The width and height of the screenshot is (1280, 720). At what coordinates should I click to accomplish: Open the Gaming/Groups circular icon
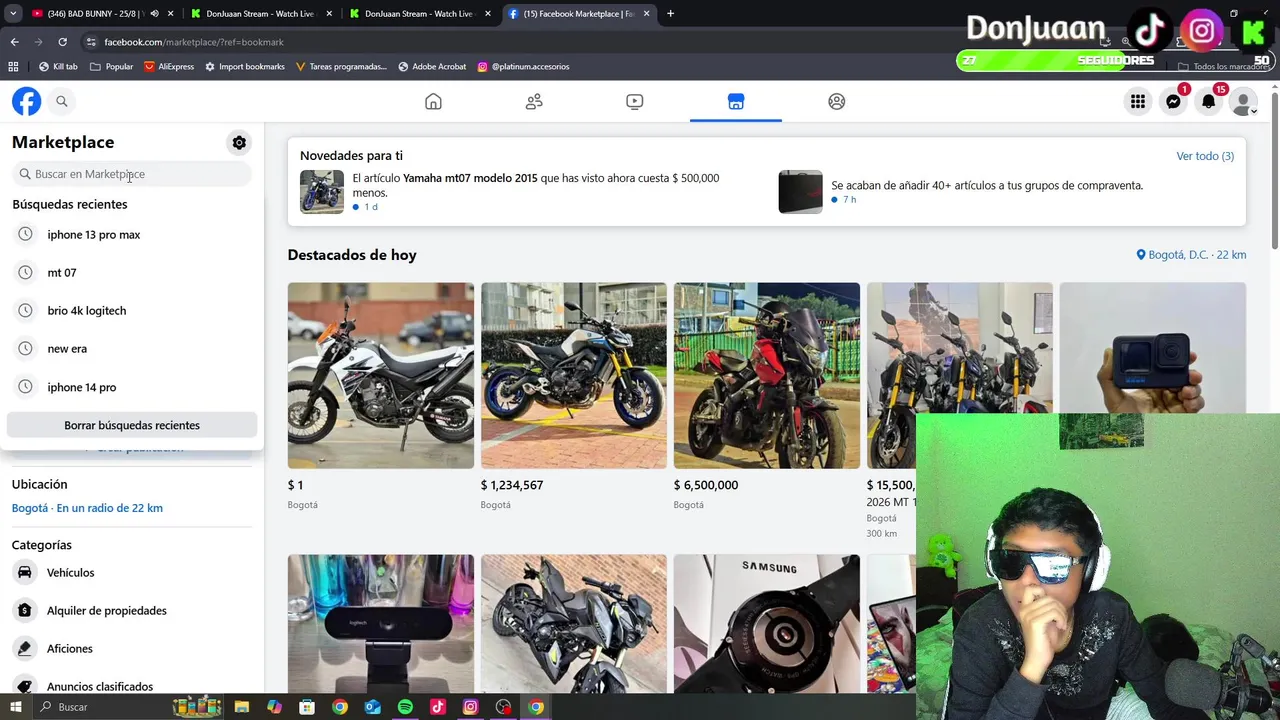pos(837,101)
